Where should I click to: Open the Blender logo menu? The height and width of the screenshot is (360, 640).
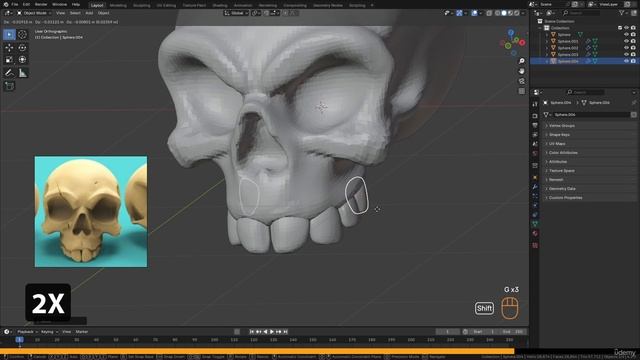point(5,4)
